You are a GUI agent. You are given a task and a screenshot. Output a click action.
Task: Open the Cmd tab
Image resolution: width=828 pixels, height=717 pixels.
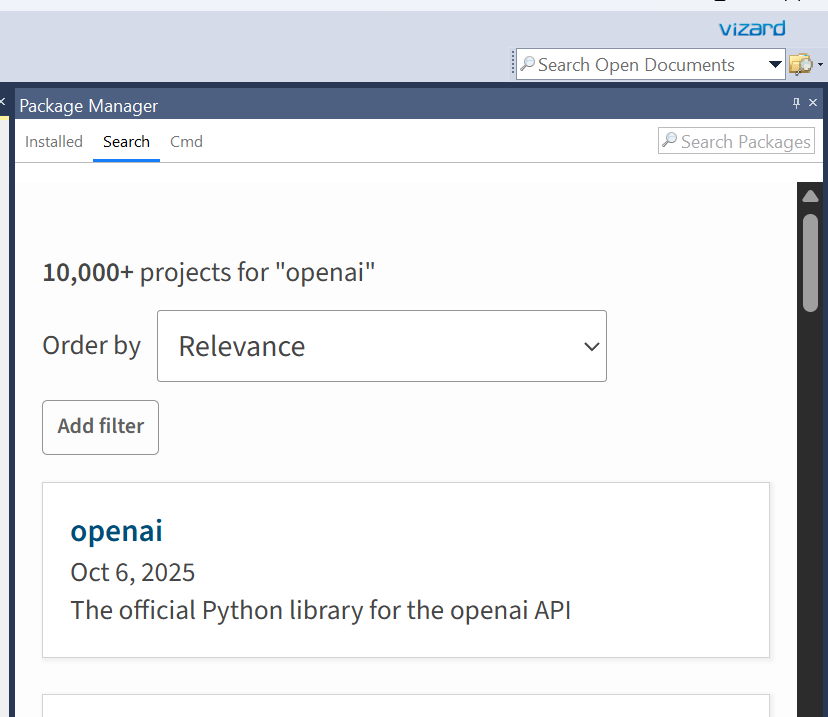186,141
